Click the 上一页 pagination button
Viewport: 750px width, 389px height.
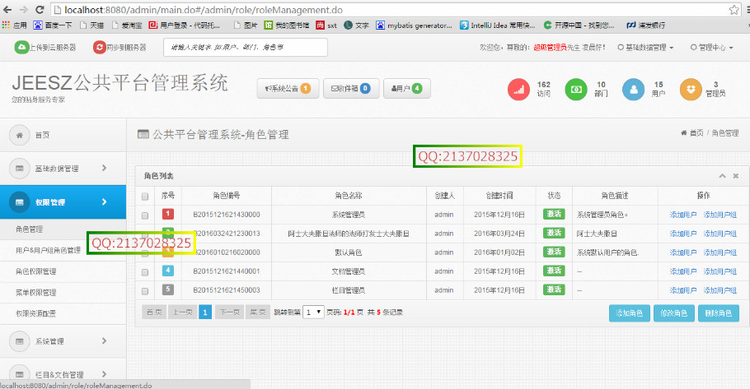tap(182, 312)
